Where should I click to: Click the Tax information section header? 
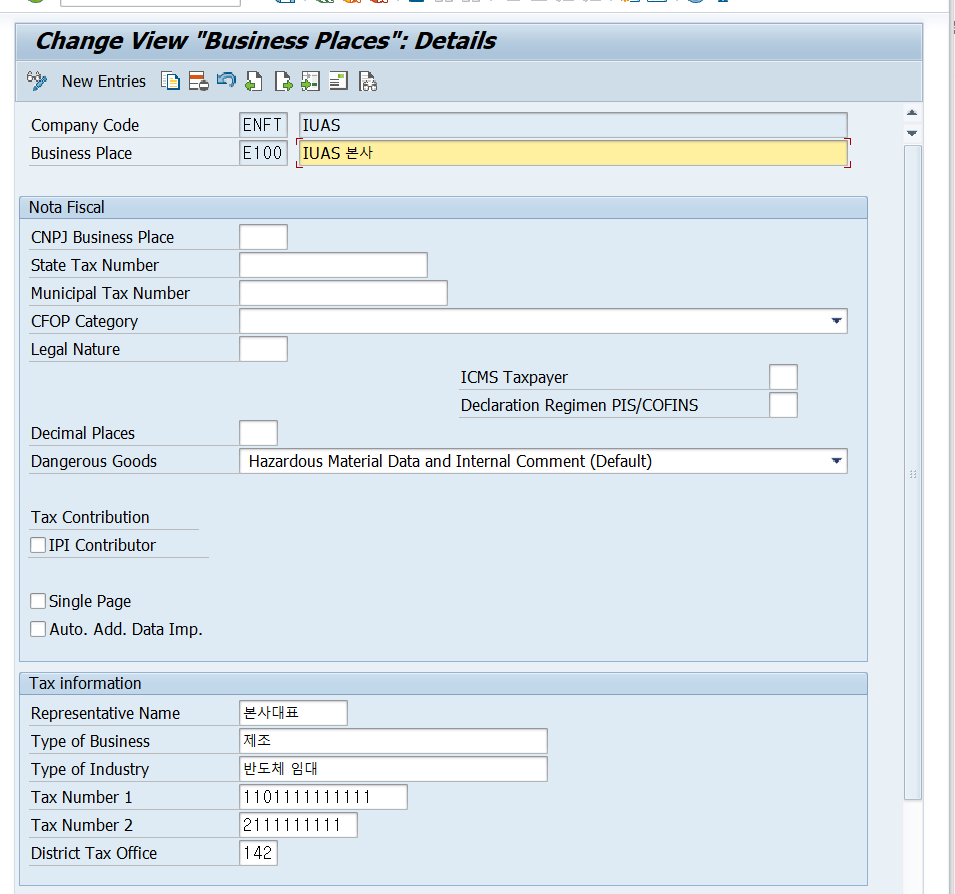(443, 683)
